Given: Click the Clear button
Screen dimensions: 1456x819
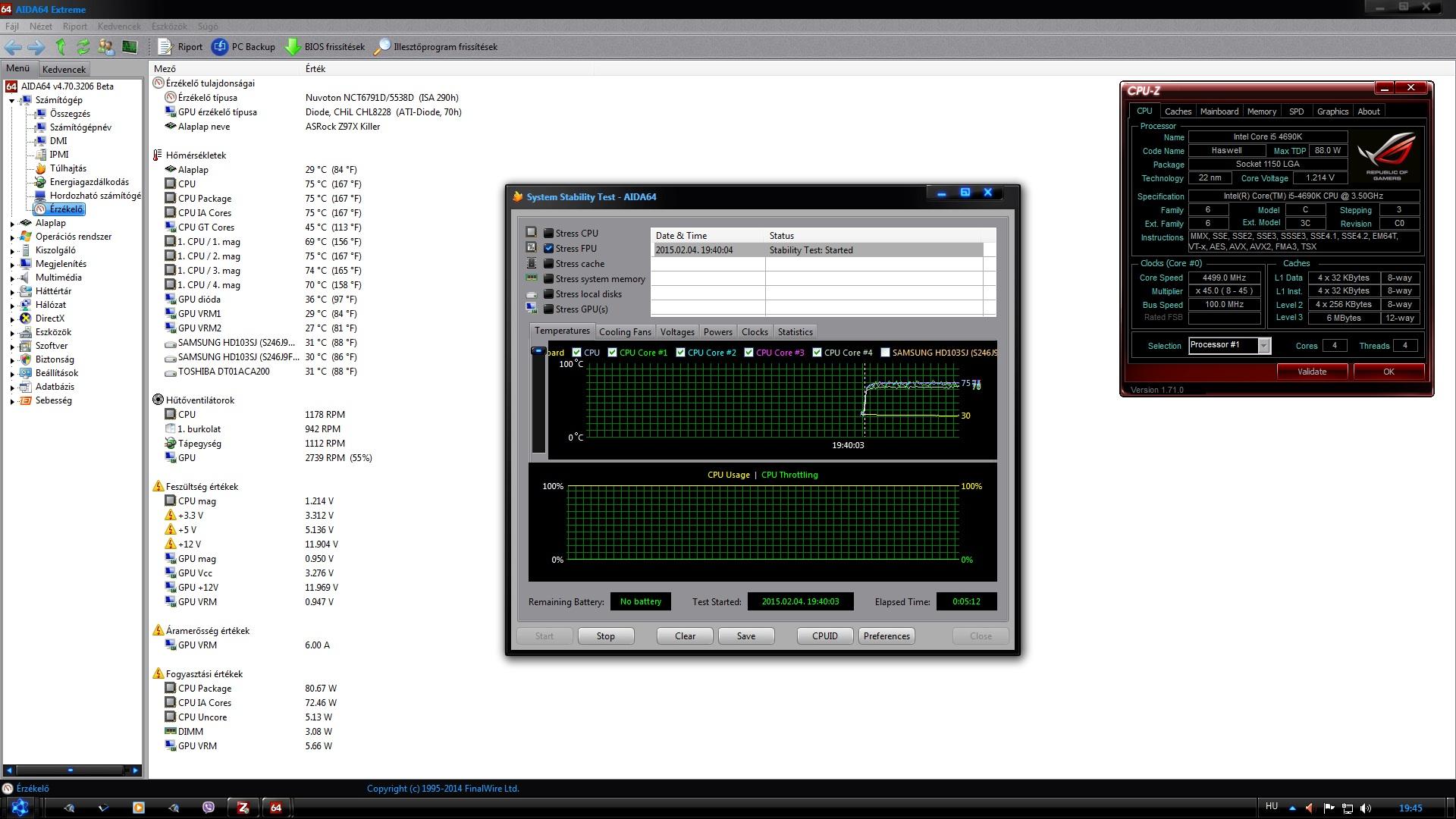Looking at the screenshot, I should pyautogui.click(x=685, y=636).
